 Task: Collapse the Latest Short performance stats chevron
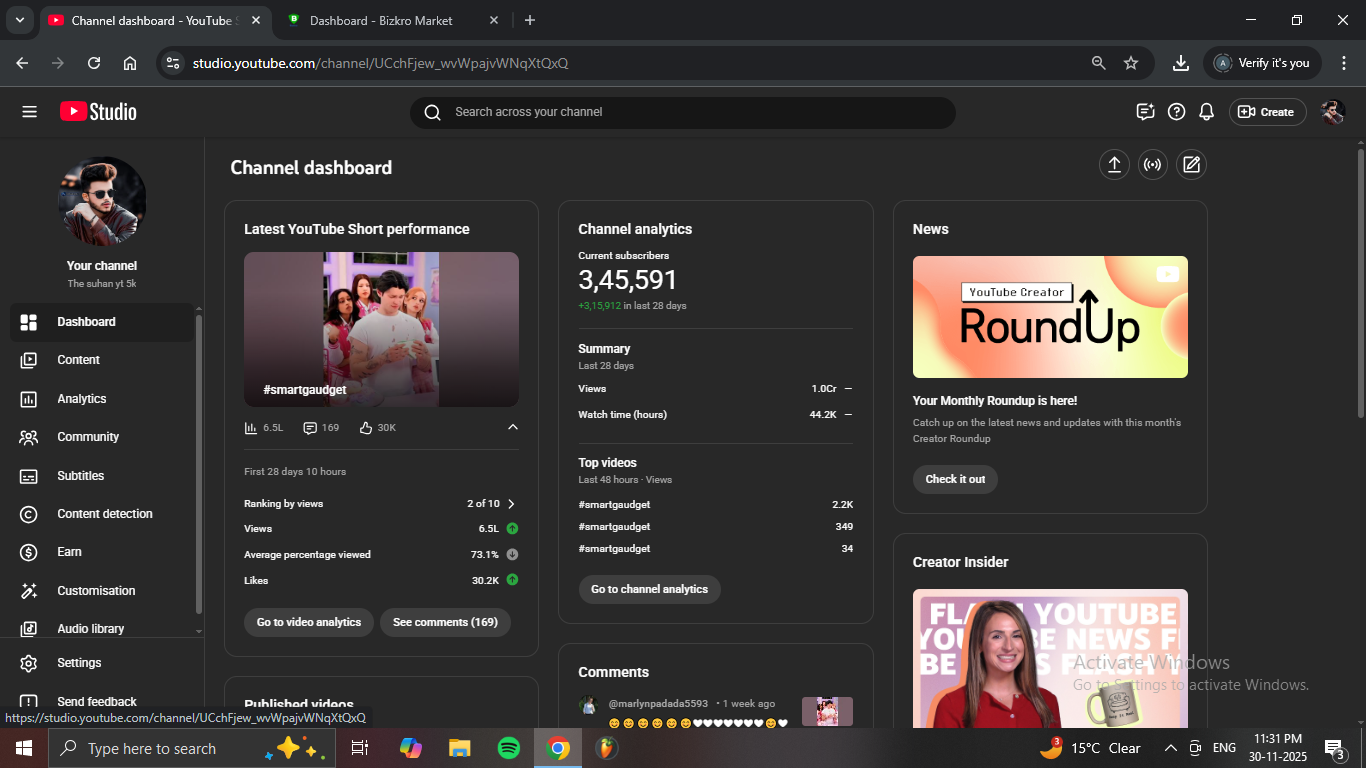(513, 427)
